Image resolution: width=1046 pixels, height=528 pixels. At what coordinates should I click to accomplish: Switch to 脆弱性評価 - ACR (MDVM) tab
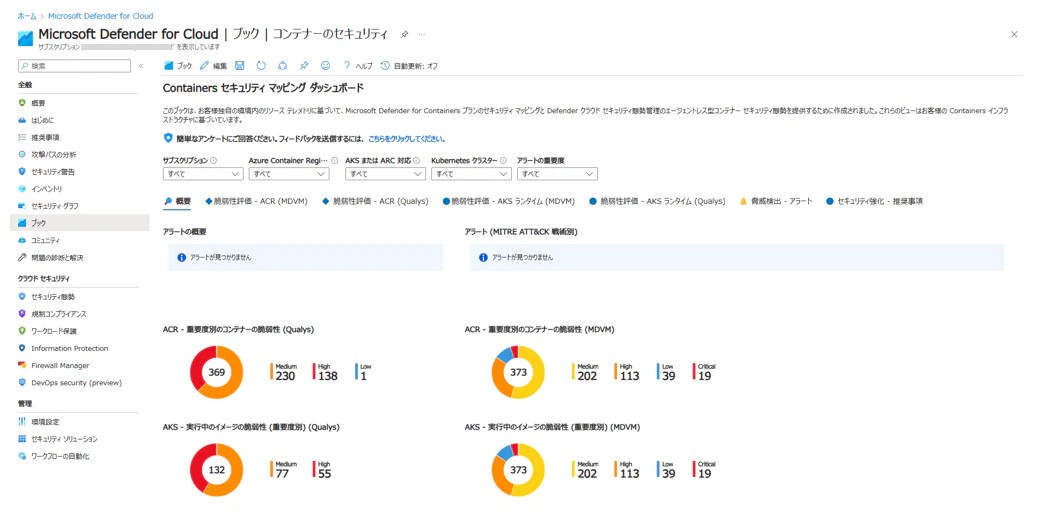pyautogui.click(x=257, y=201)
